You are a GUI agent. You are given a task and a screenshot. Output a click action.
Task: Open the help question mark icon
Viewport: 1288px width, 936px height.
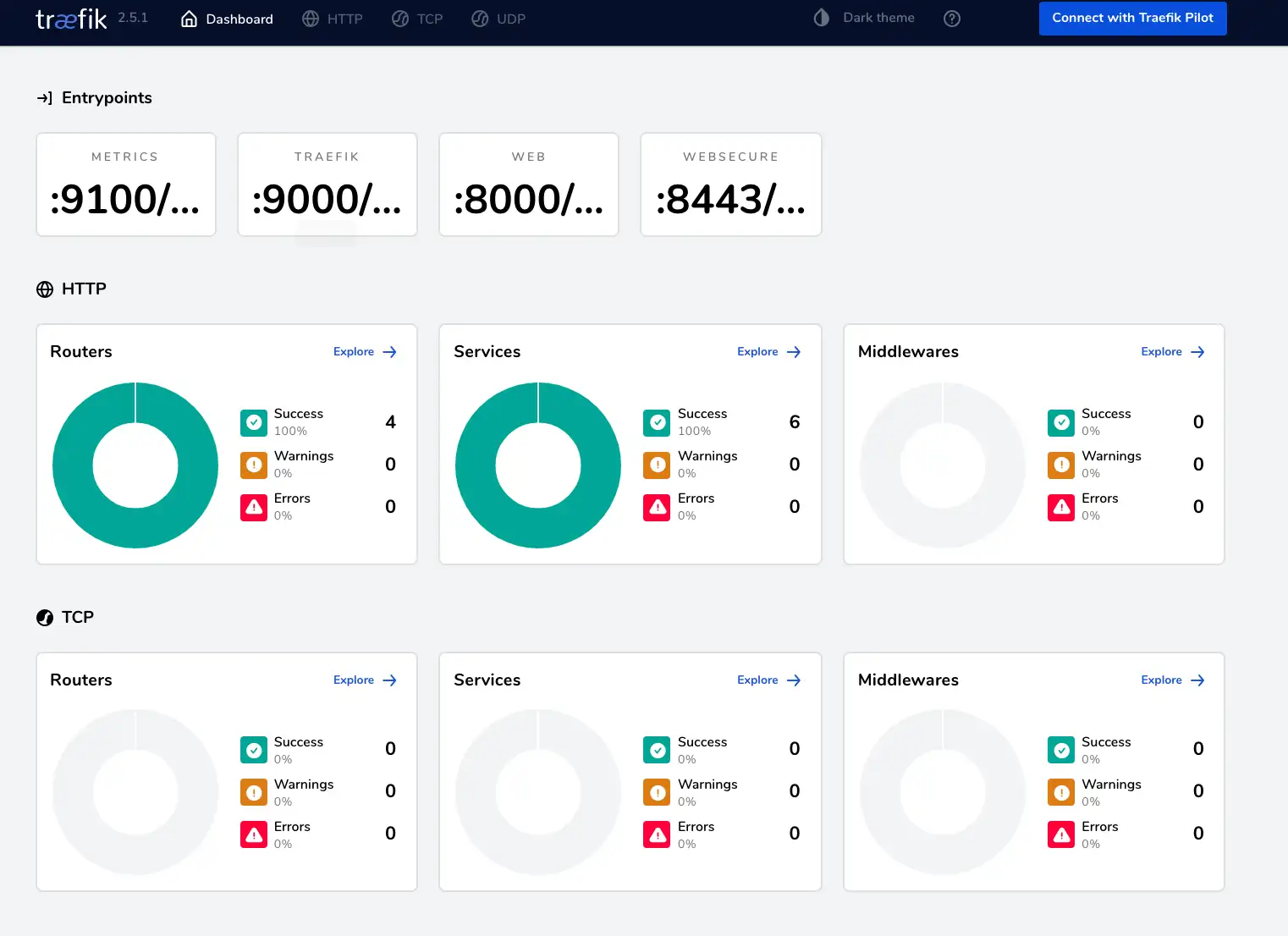point(952,19)
